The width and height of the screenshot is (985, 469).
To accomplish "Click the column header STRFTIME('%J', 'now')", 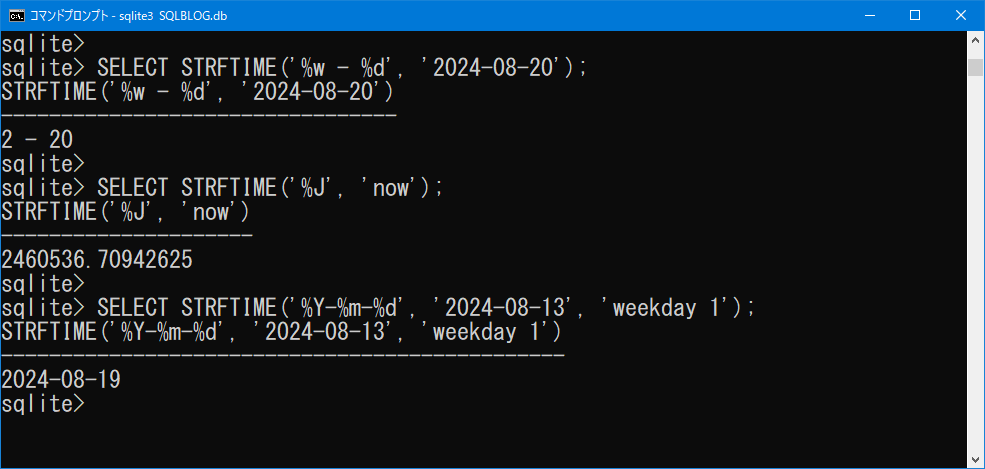I will tap(126, 212).
